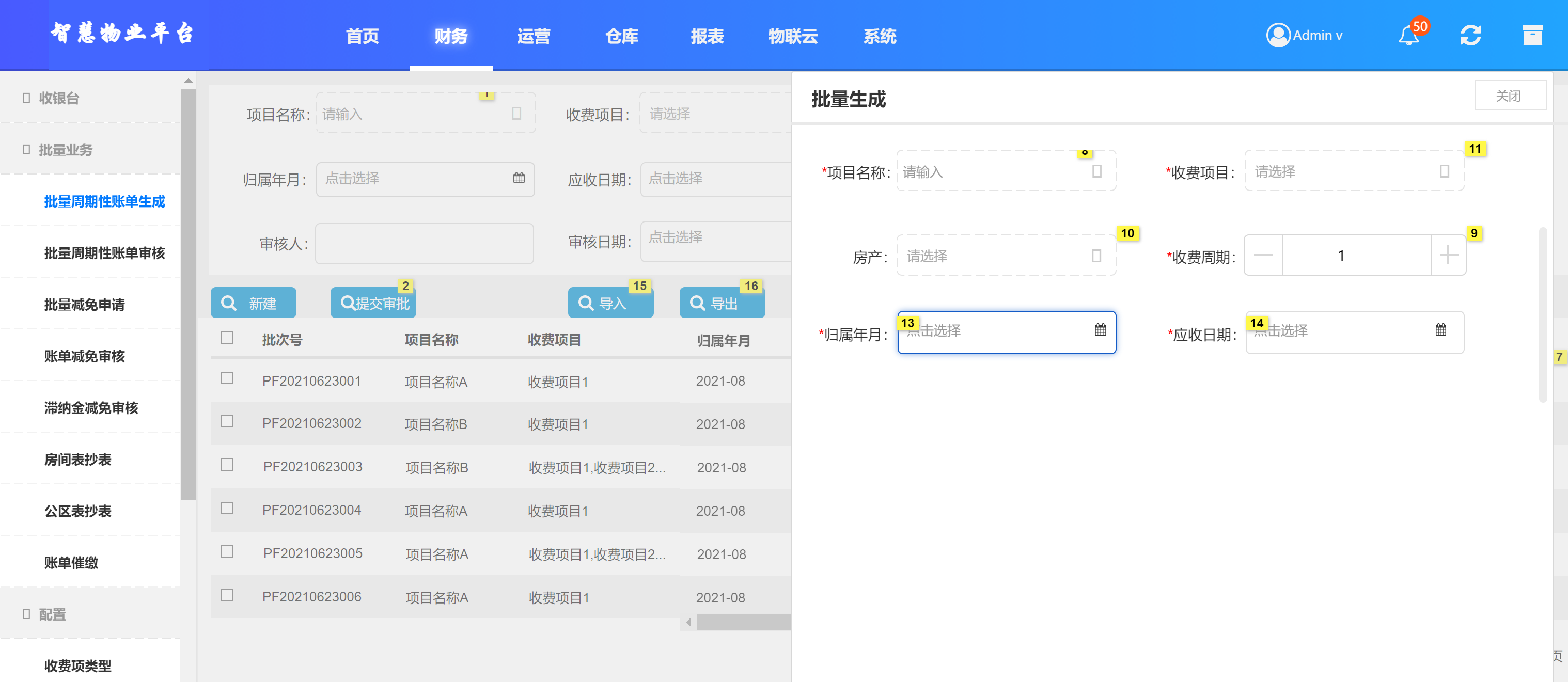Check the row PF20210623001
This screenshot has height=682, width=1568.
pyautogui.click(x=227, y=378)
